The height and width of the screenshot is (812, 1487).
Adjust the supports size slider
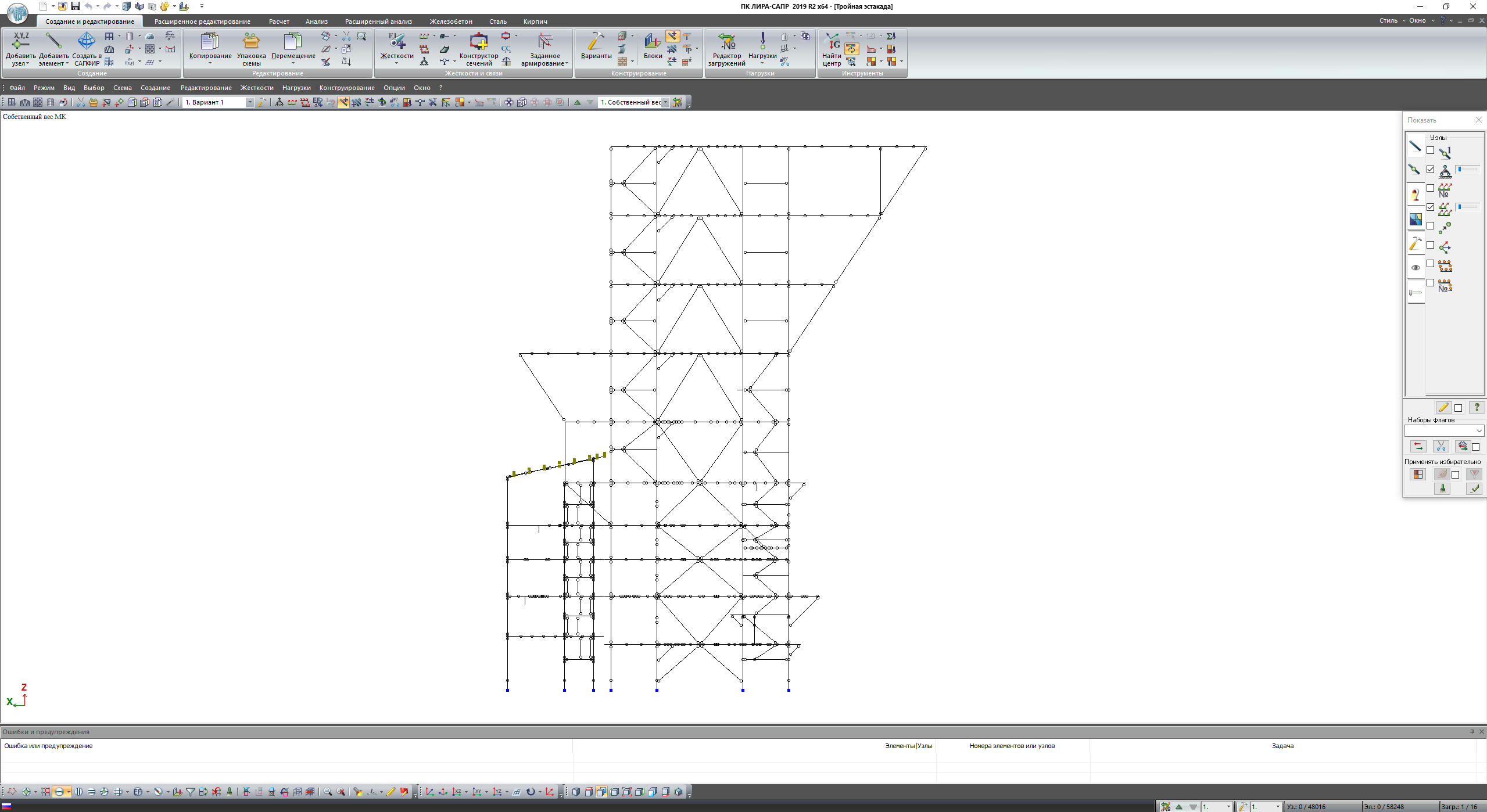pos(1467,169)
